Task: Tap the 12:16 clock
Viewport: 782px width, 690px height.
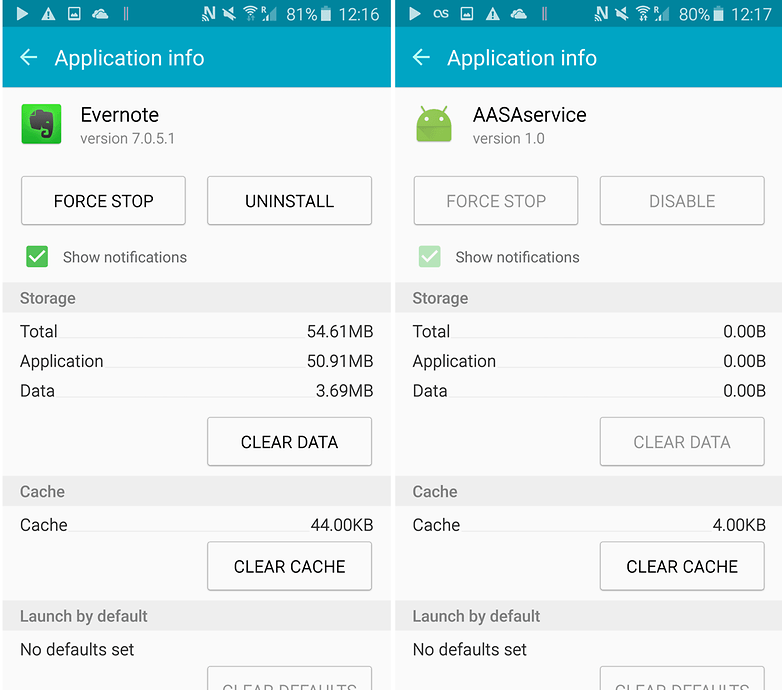Action: click(359, 14)
